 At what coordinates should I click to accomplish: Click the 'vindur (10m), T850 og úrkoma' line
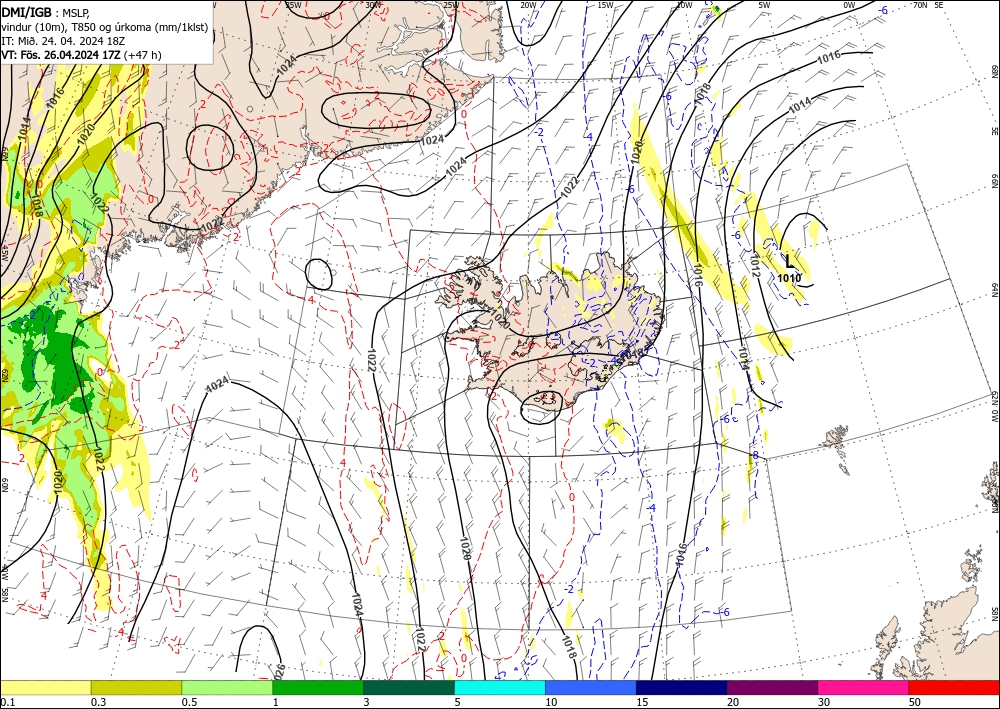click(104, 27)
